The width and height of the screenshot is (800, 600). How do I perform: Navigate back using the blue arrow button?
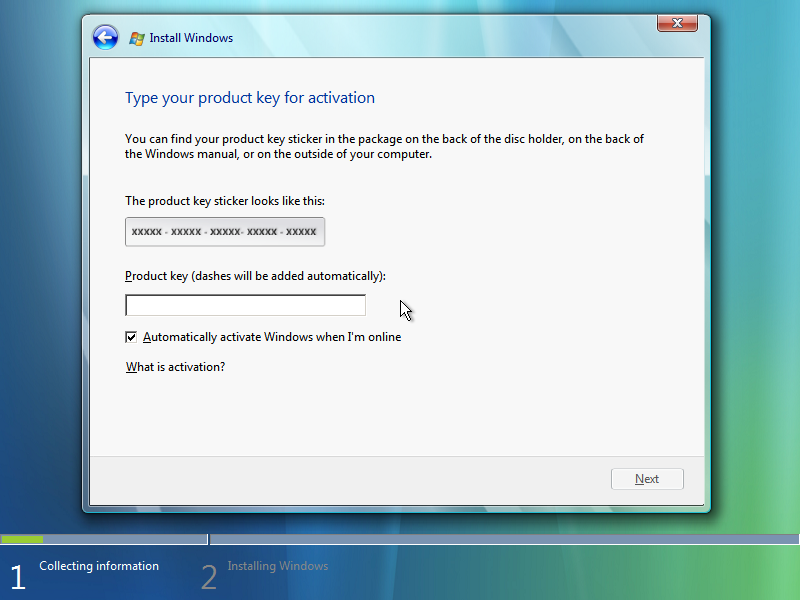click(104, 37)
